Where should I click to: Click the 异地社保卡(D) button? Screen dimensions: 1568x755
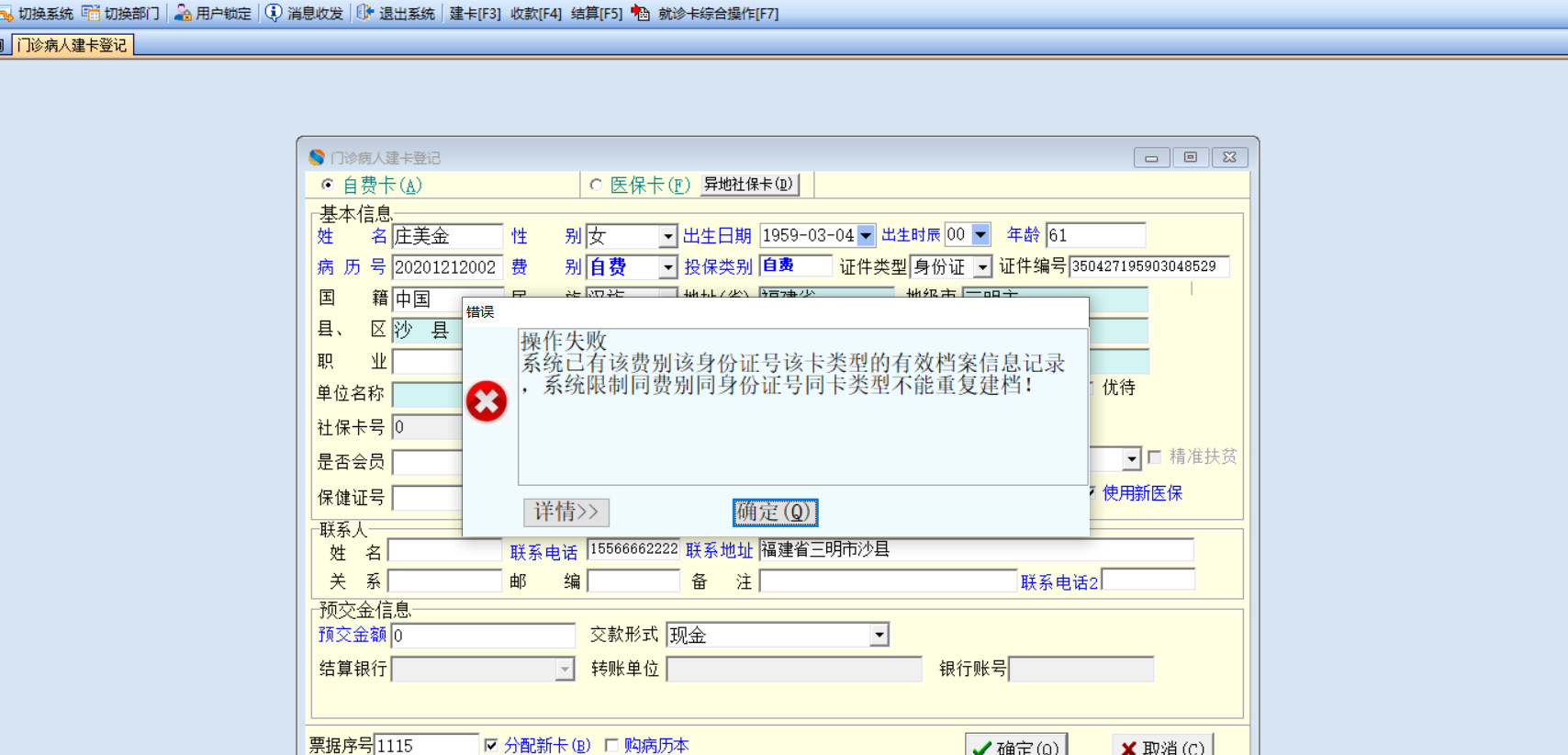click(749, 185)
